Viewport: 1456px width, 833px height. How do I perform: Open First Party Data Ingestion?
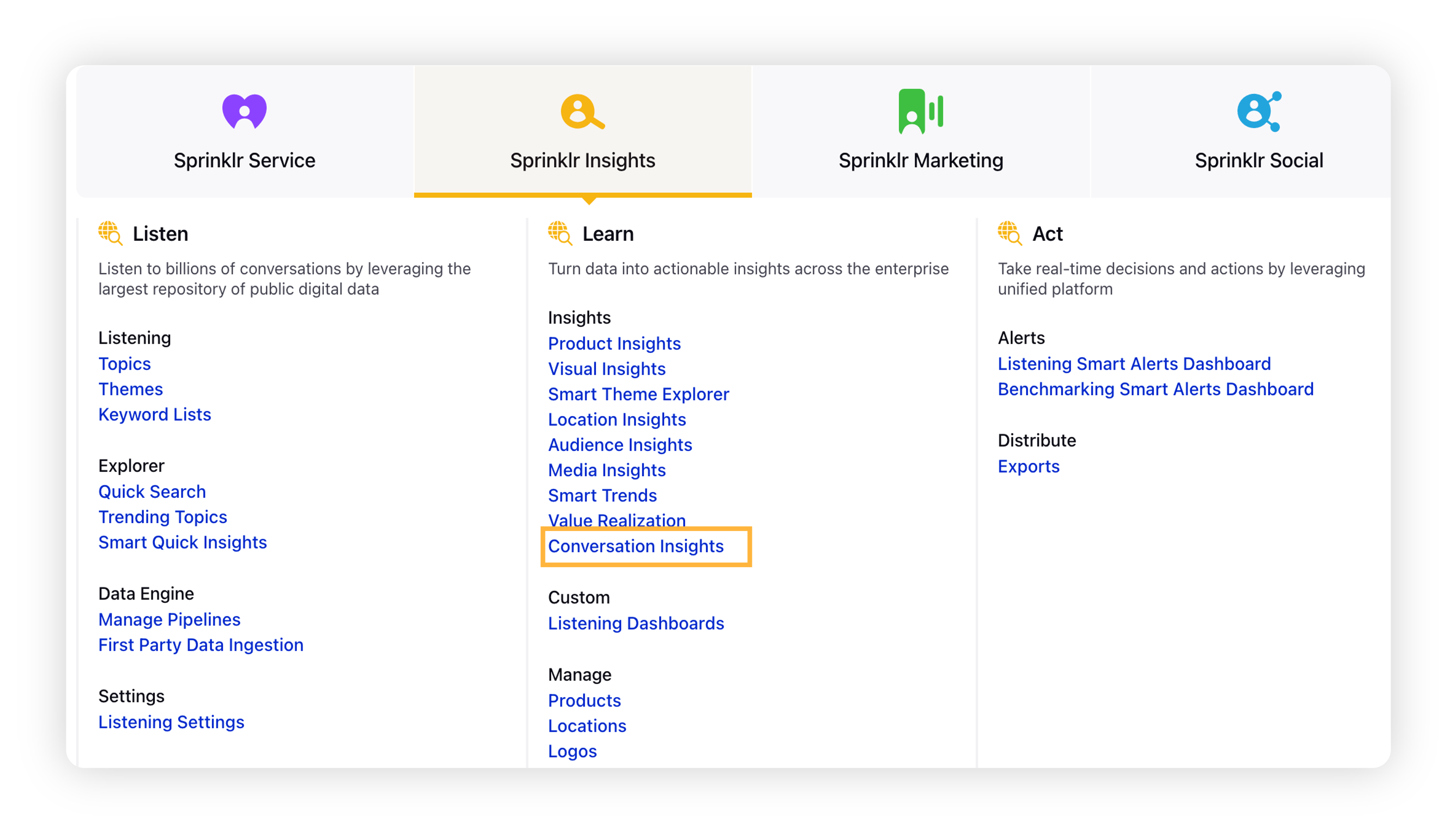coord(201,645)
